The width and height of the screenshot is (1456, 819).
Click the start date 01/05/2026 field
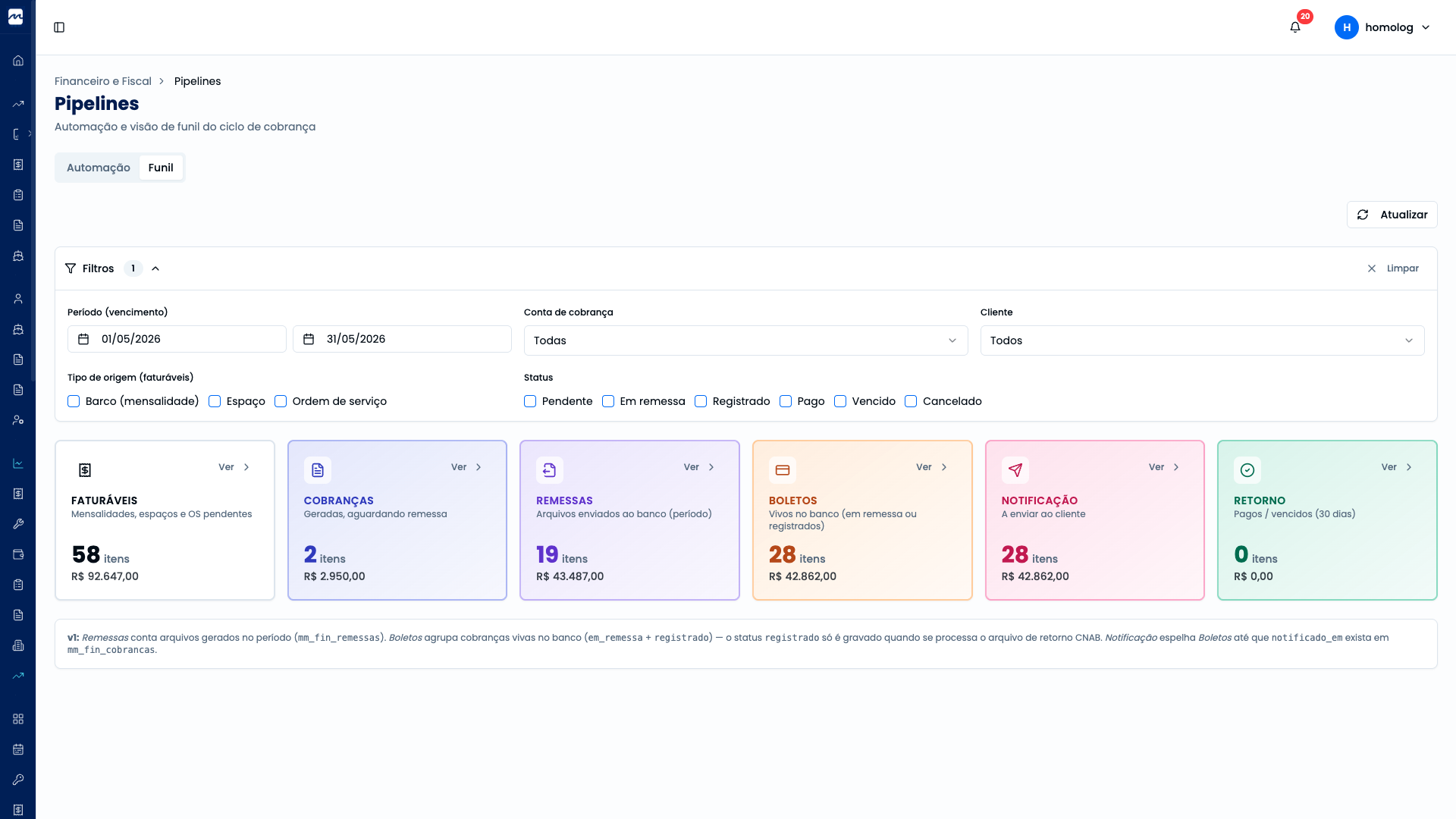click(177, 339)
